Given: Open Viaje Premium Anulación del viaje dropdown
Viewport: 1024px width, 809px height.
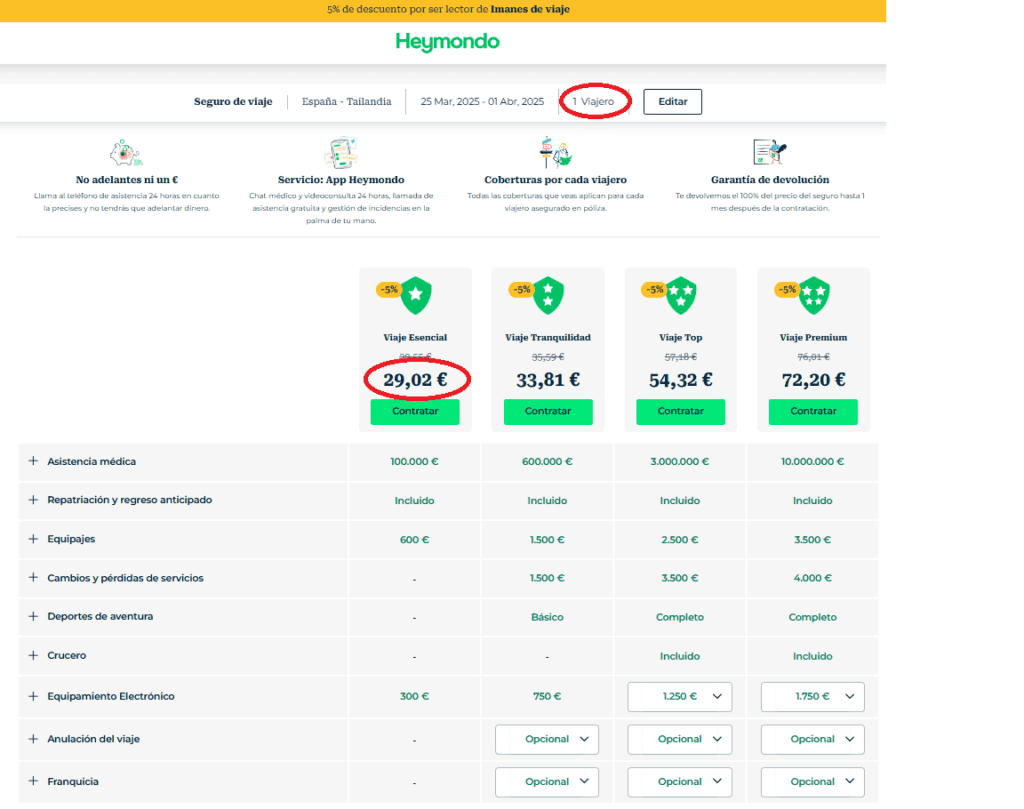Looking at the screenshot, I should (x=812, y=739).
